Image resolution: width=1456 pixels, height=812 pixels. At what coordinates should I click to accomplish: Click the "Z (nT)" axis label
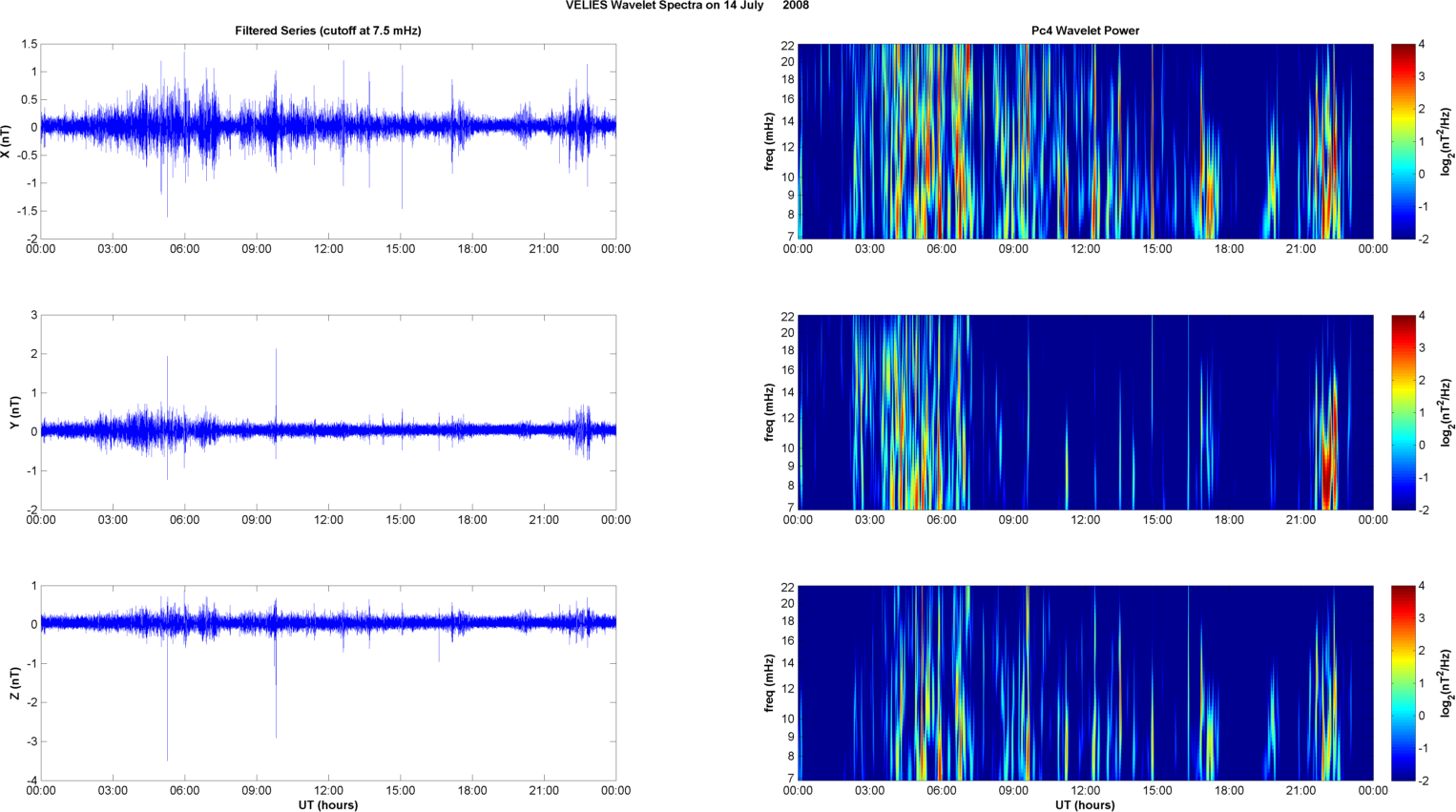[x=15, y=683]
